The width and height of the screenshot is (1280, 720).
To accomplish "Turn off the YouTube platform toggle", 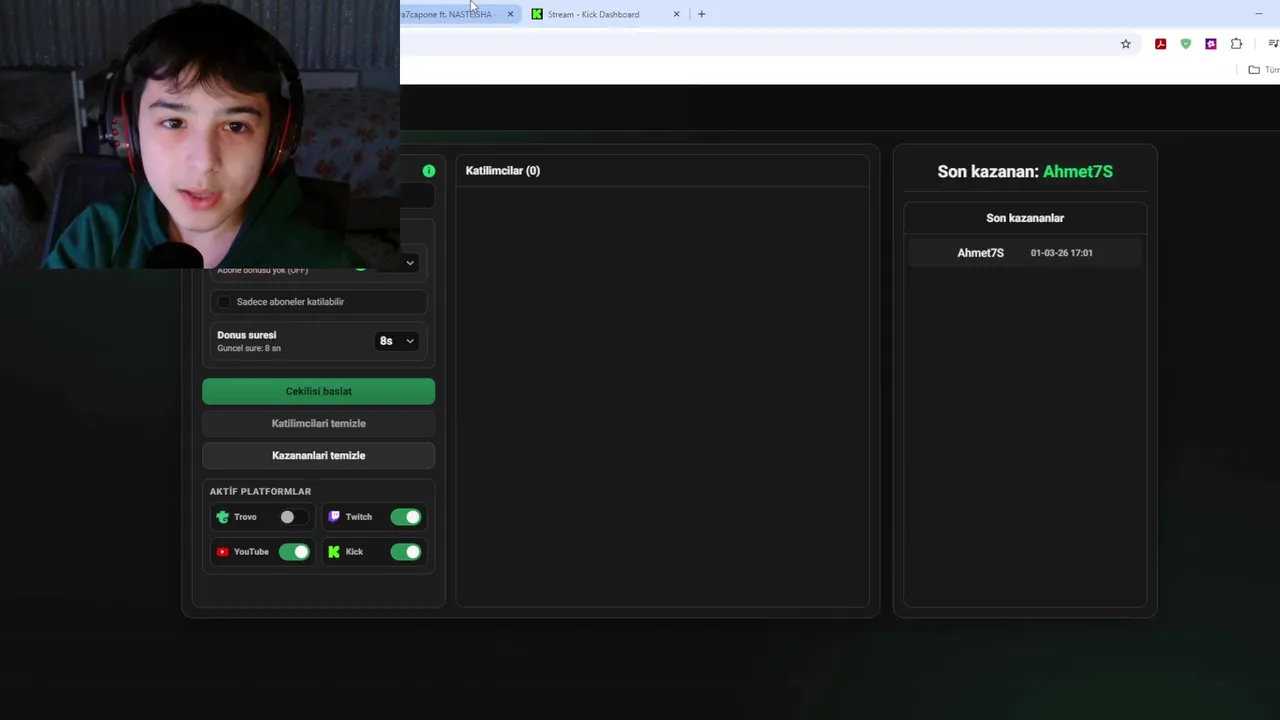I will pyautogui.click(x=294, y=552).
